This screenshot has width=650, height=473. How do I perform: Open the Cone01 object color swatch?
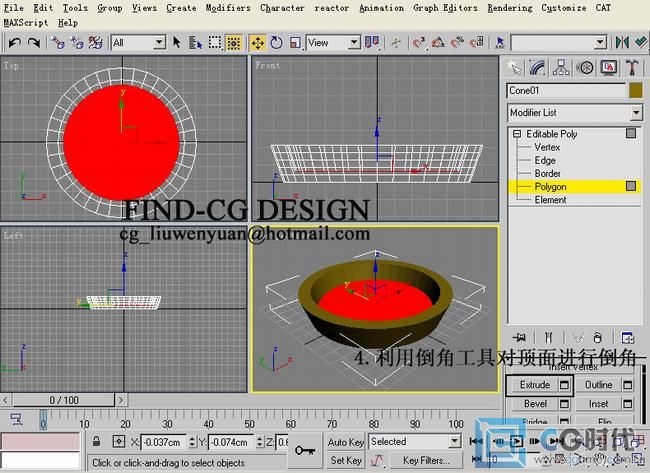click(x=635, y=91)
